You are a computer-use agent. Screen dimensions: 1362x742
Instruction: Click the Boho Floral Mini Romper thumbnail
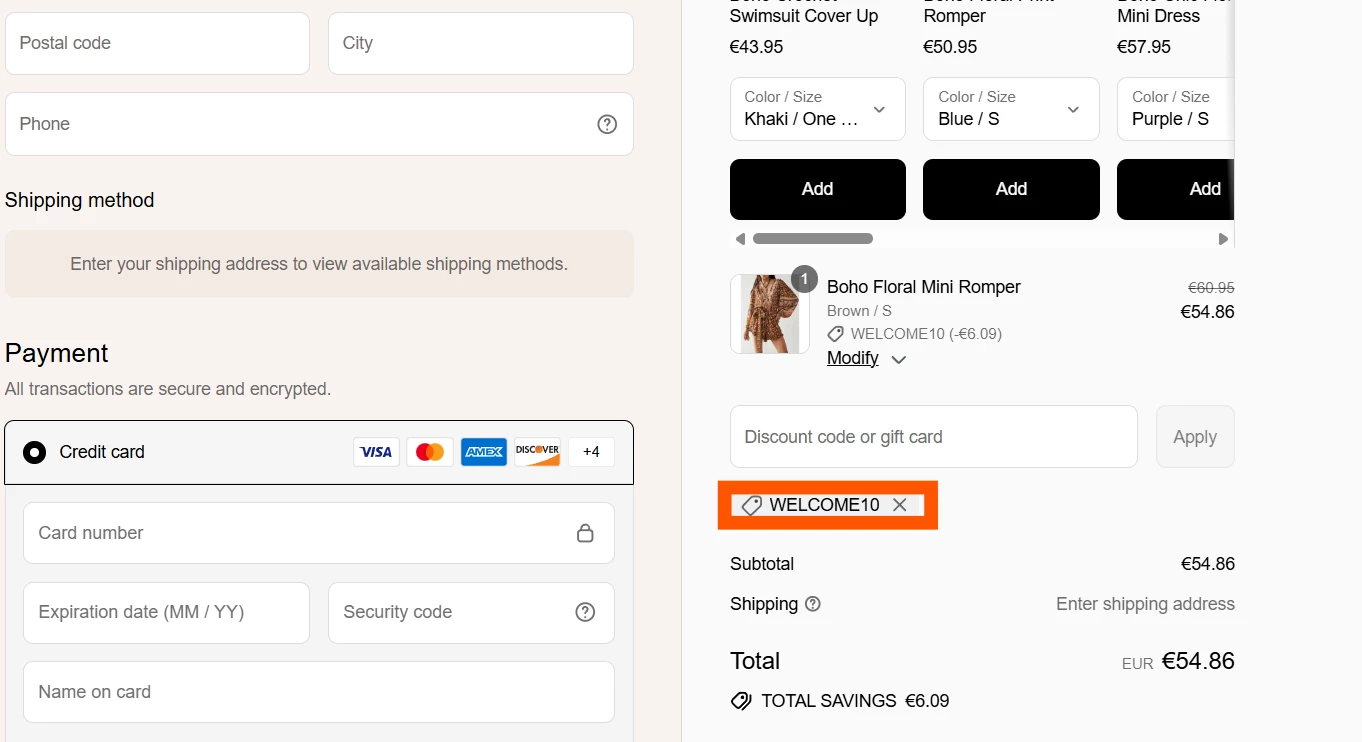click(x=770, y=314)
